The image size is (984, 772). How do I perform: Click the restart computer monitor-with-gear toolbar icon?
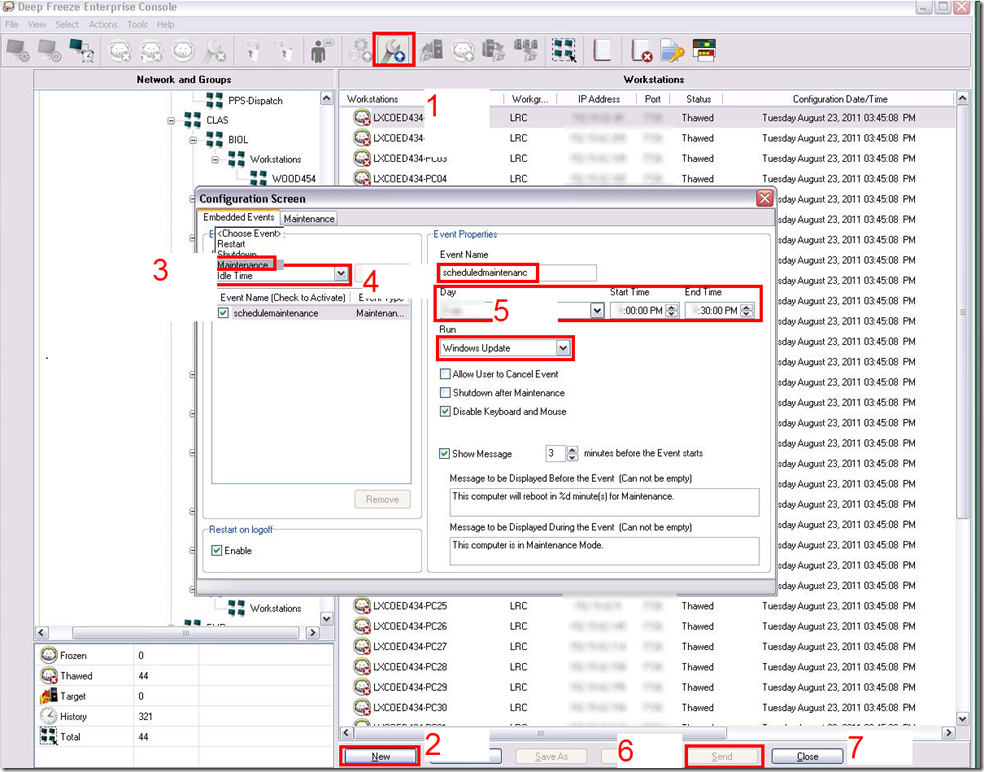click(18, 51)
